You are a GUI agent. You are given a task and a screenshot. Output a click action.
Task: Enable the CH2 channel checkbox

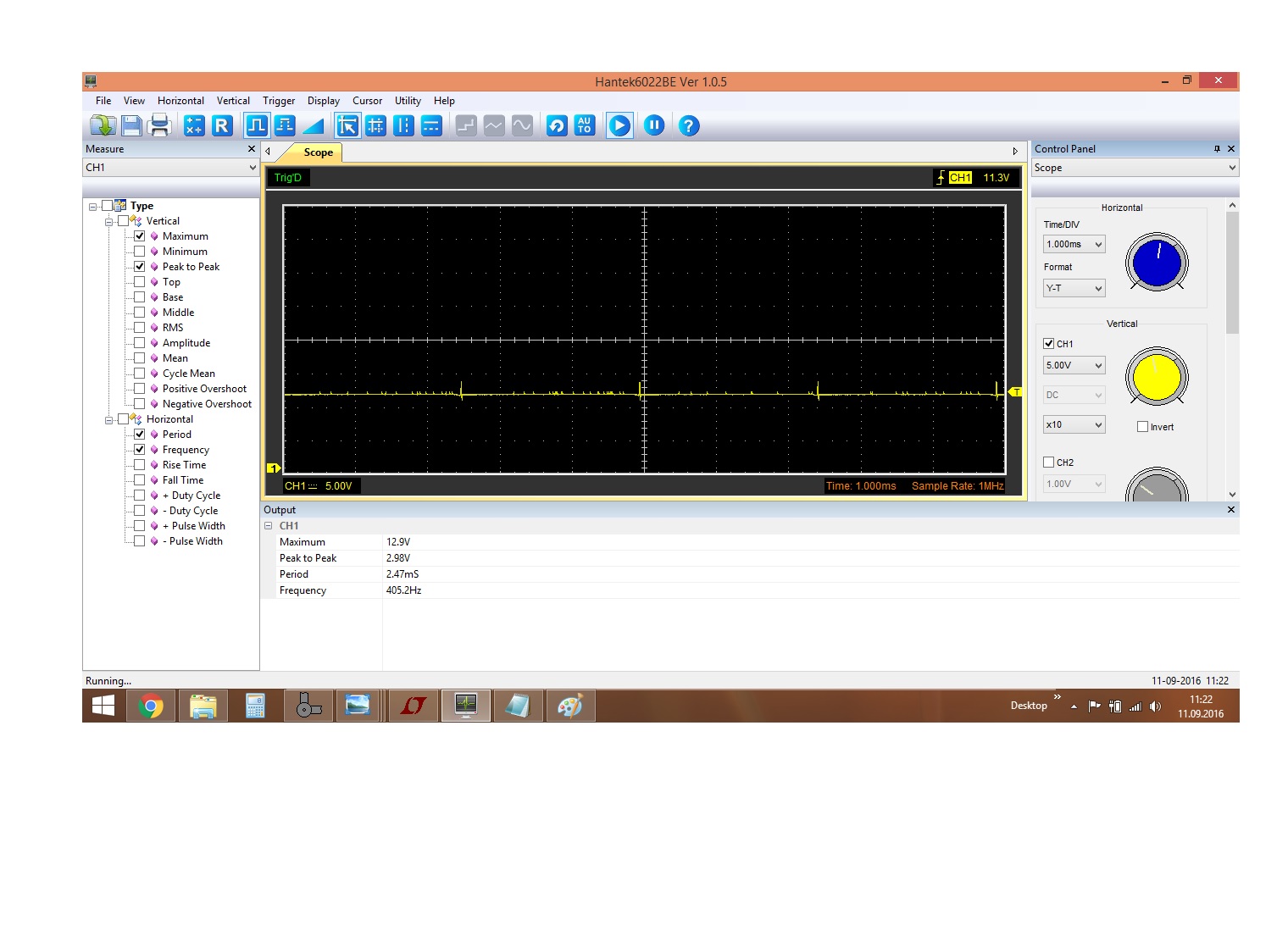click(1049, 462)
